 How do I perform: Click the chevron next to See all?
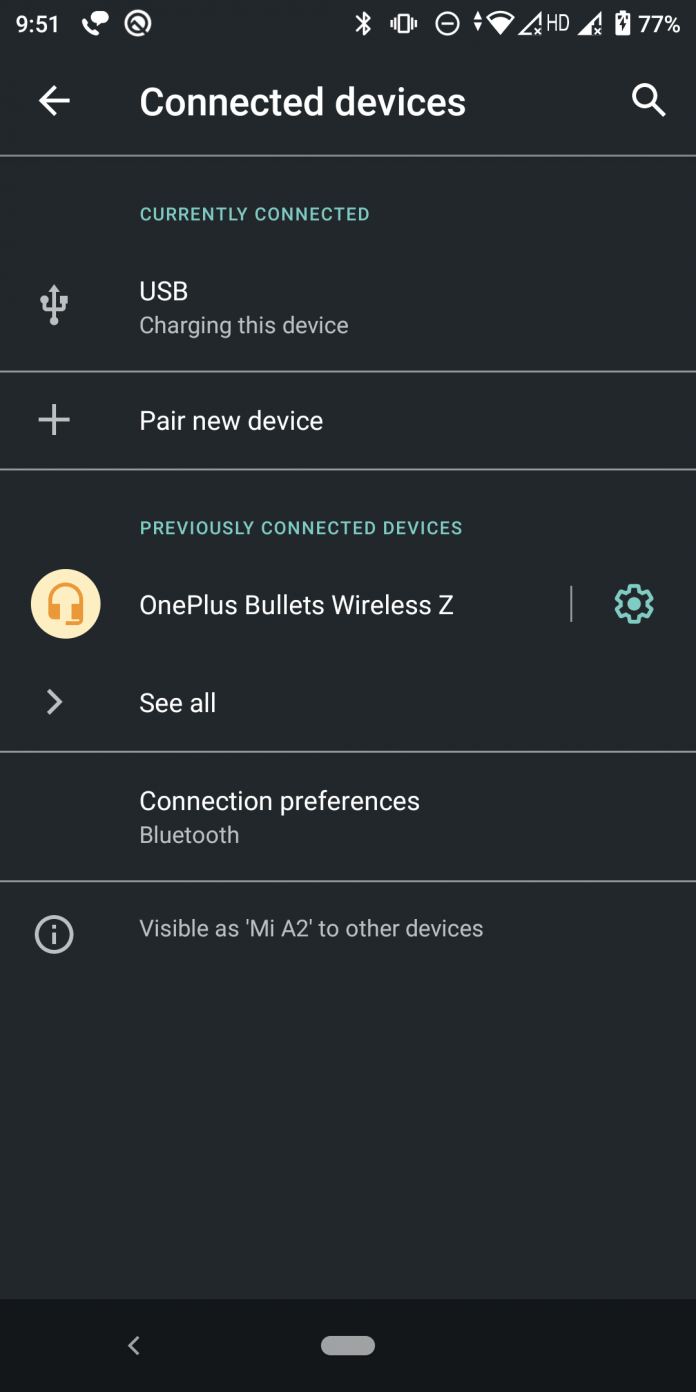pos(53,702)
